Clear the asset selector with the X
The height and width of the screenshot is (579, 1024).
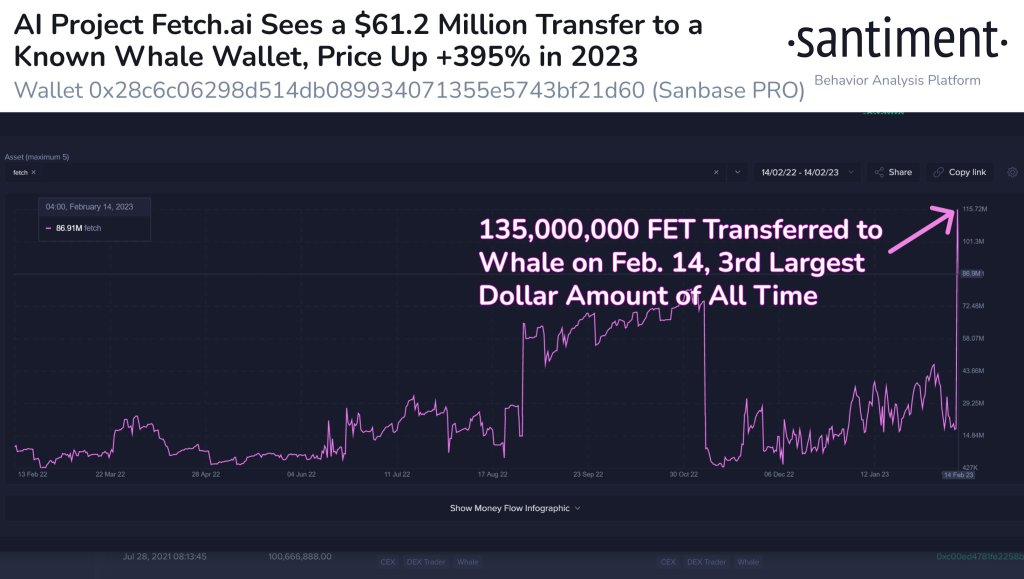click(x=716, y=172)
